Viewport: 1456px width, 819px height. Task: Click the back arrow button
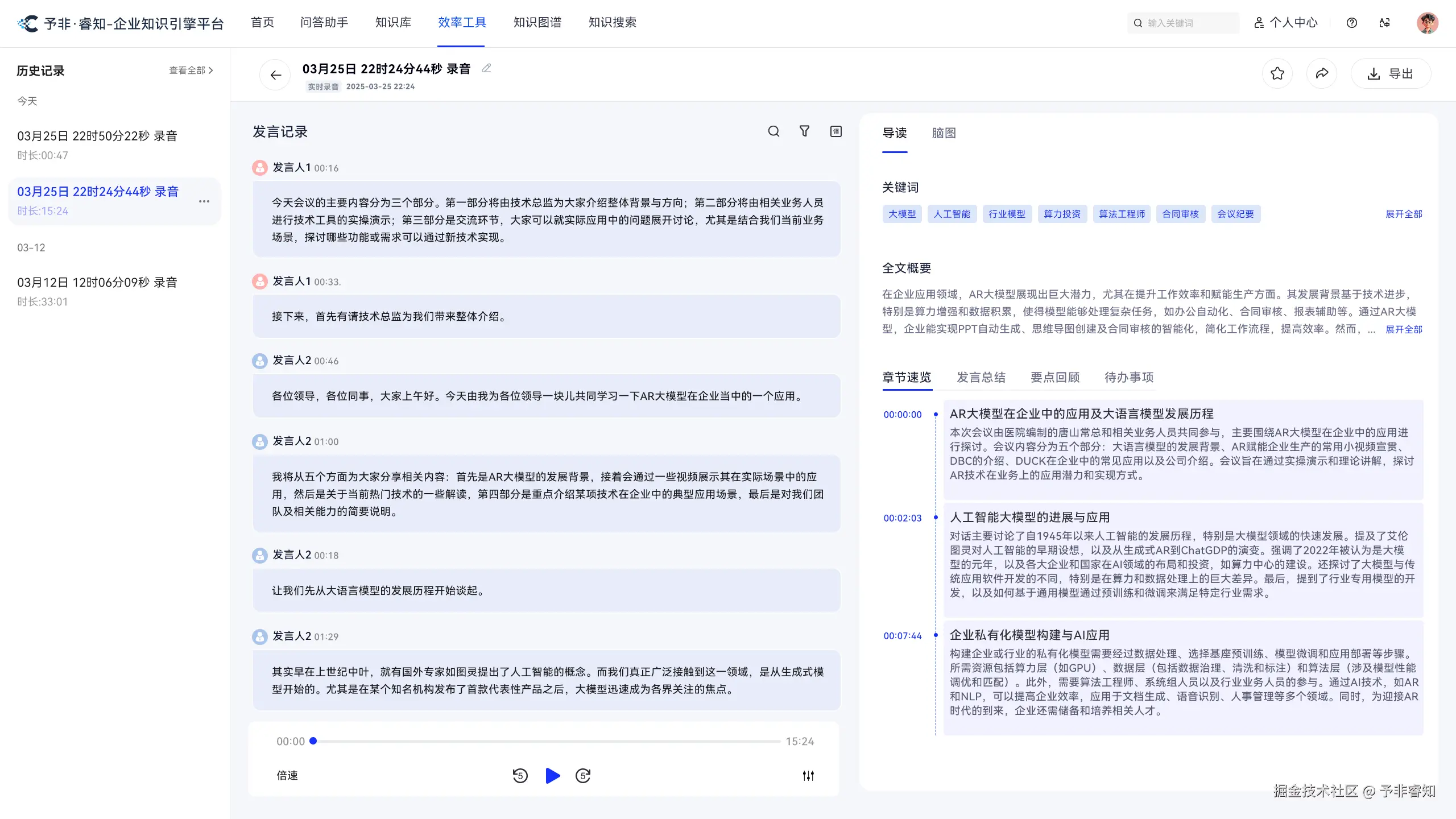pyautogui.click(x=275, y=75)
